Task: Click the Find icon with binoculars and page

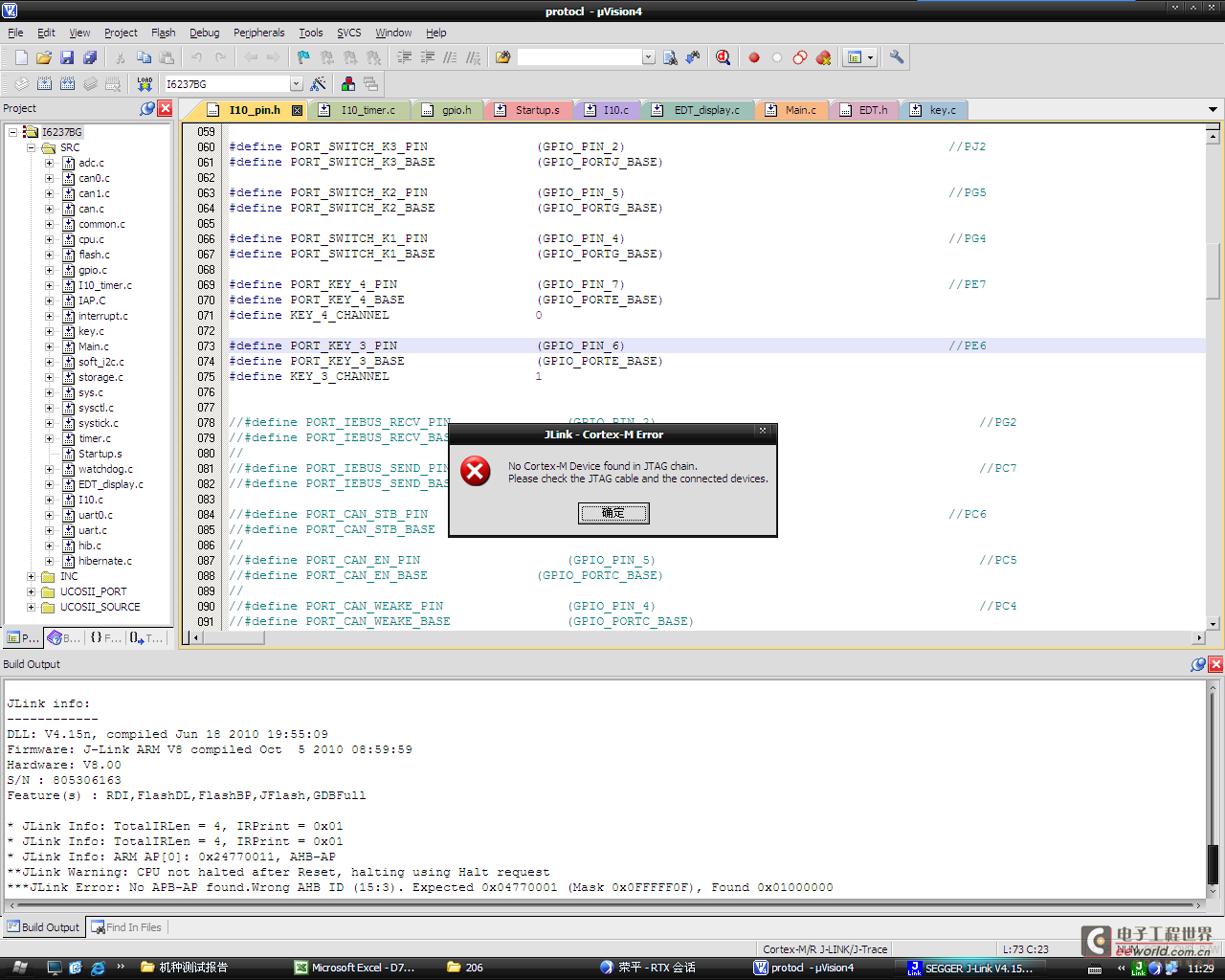Action: 670,57
